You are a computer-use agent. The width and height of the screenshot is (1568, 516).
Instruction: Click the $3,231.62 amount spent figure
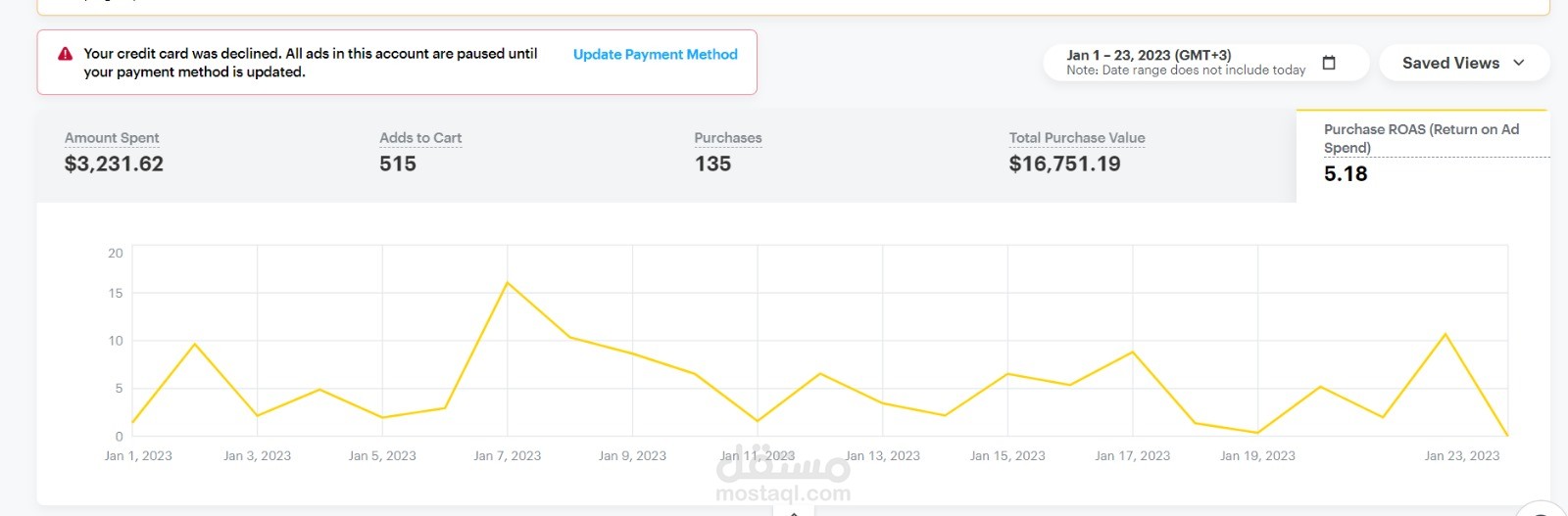(x=114, y=164)
